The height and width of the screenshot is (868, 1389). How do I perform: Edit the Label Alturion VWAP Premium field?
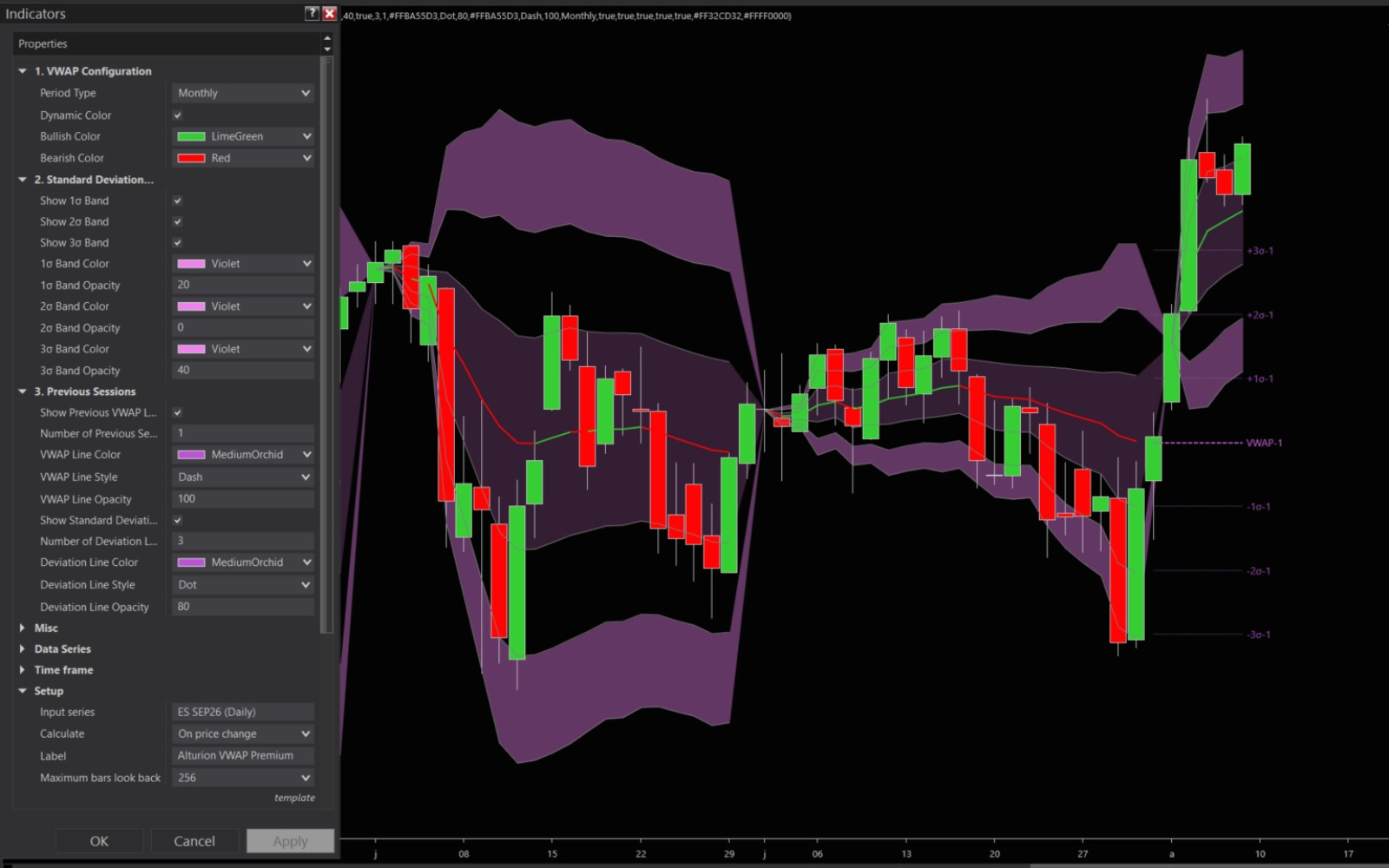pos(243,755)
